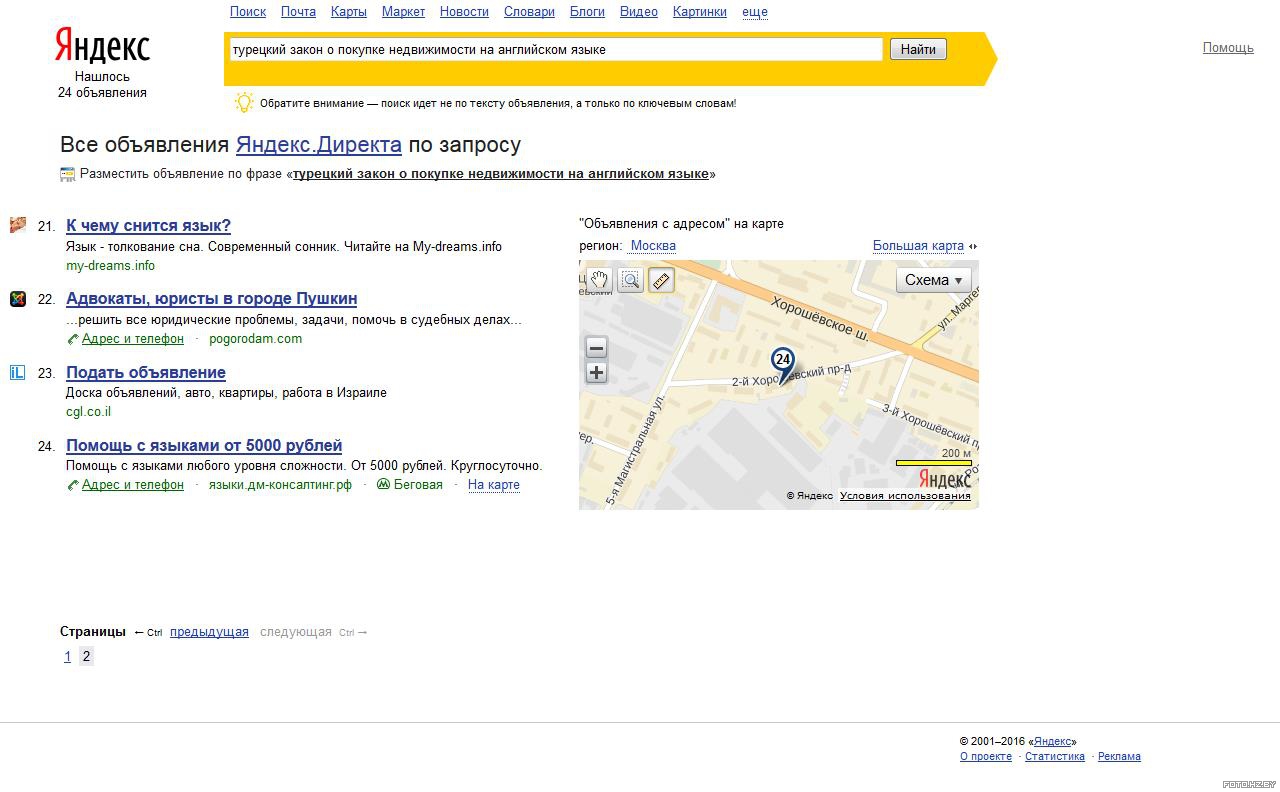Click favicon beside ad 21 about dreams

pyautogui.click(x=18, y=225)
